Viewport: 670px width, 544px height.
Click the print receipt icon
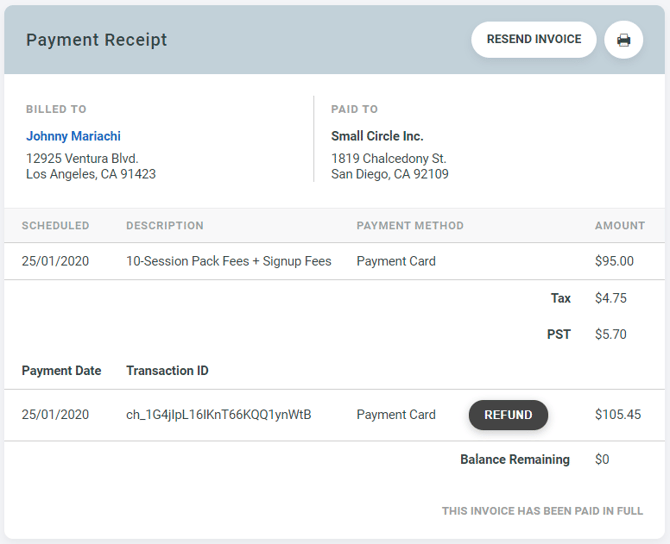623,40
